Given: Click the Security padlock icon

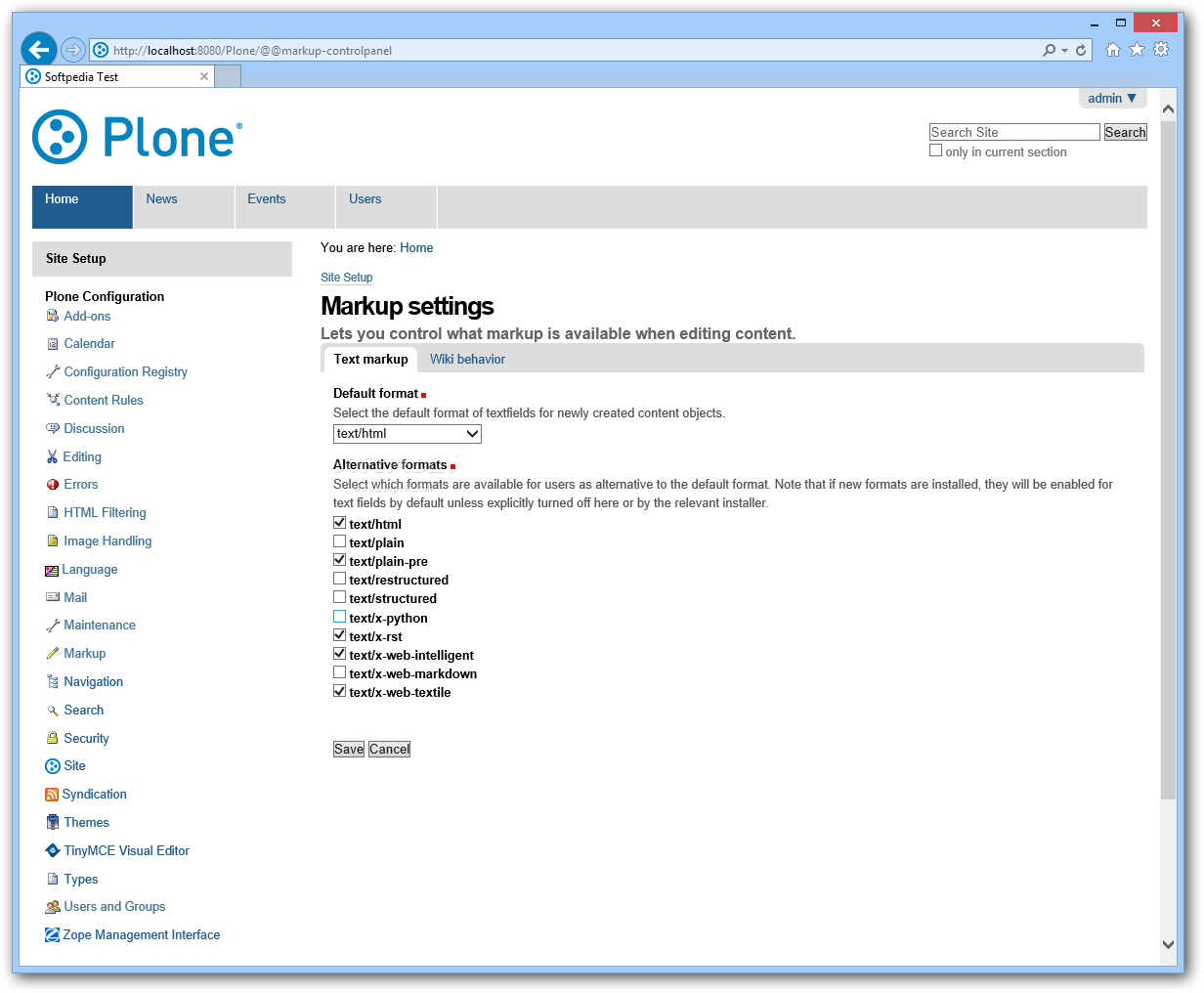Looking at the screenshot, I should point(53,738).
